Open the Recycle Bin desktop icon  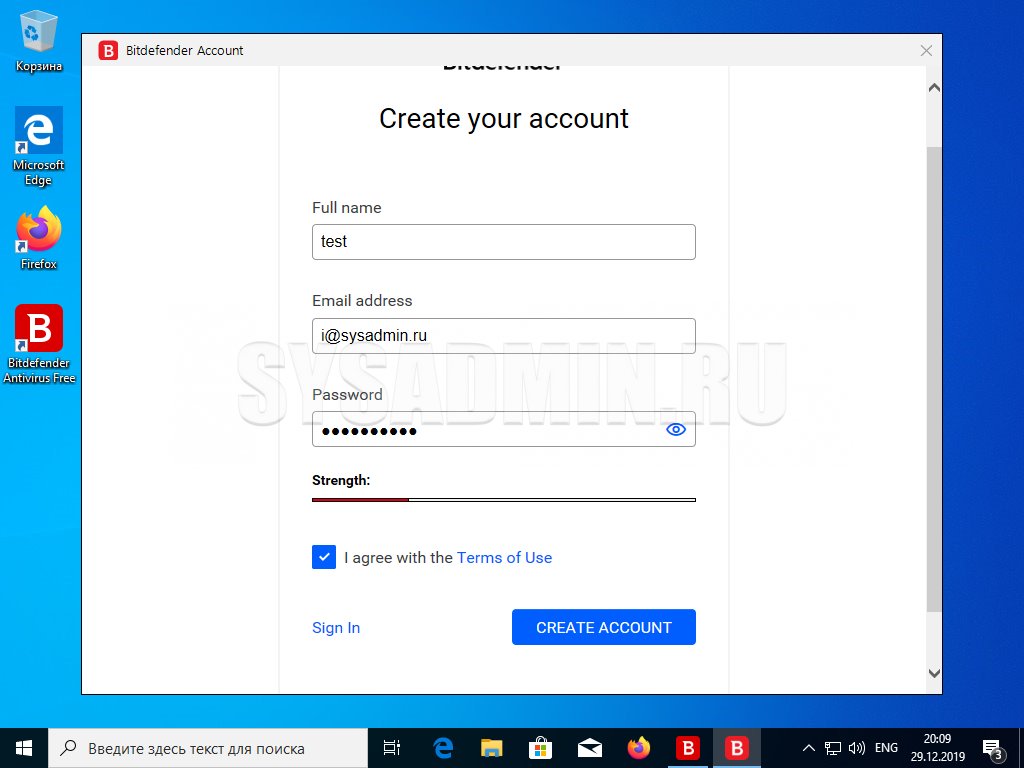(39, 36)
